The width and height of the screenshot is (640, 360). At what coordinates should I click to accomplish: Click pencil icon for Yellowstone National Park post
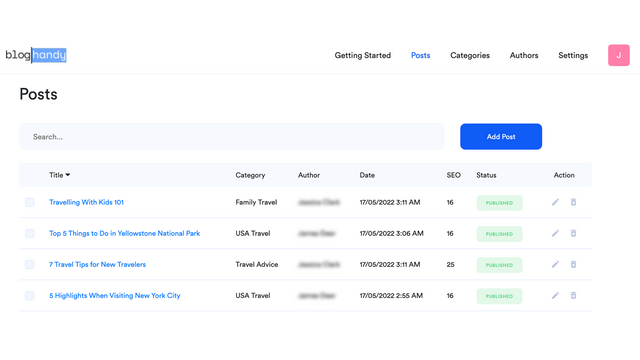coord(555,233)
